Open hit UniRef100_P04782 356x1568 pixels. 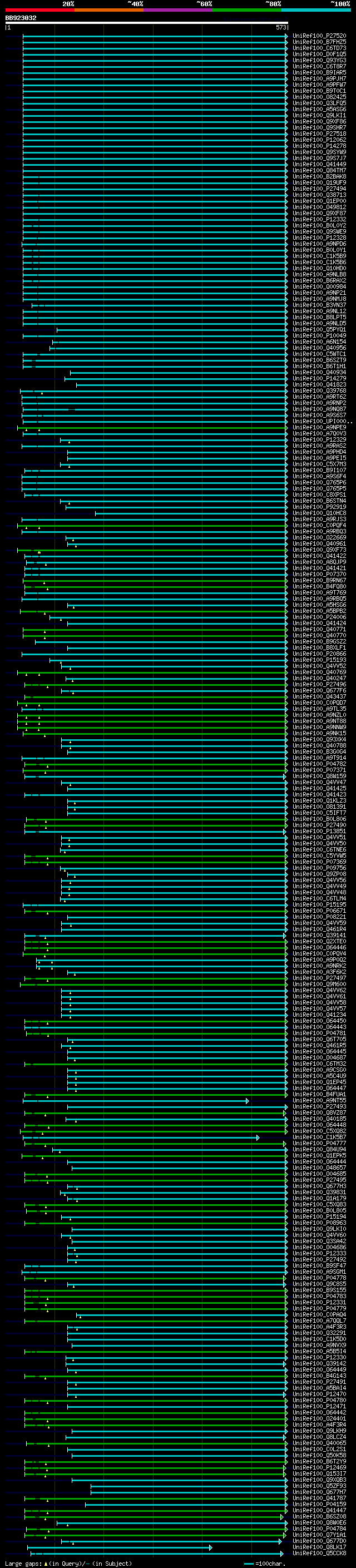tap(319, 764)
